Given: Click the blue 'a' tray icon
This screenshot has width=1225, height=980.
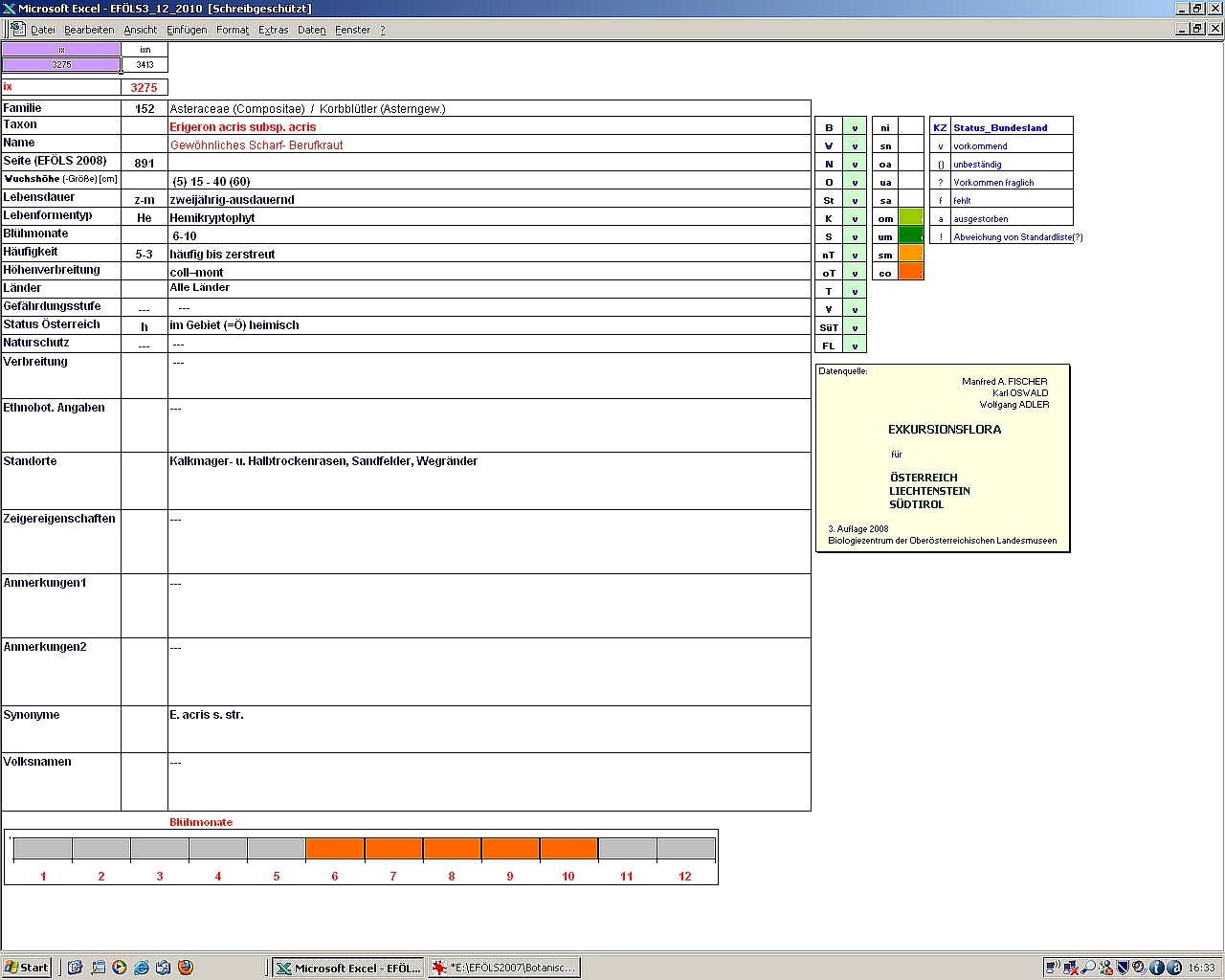Looking at the screenshot, I should pyautogui.click(x=1173, y=968).
